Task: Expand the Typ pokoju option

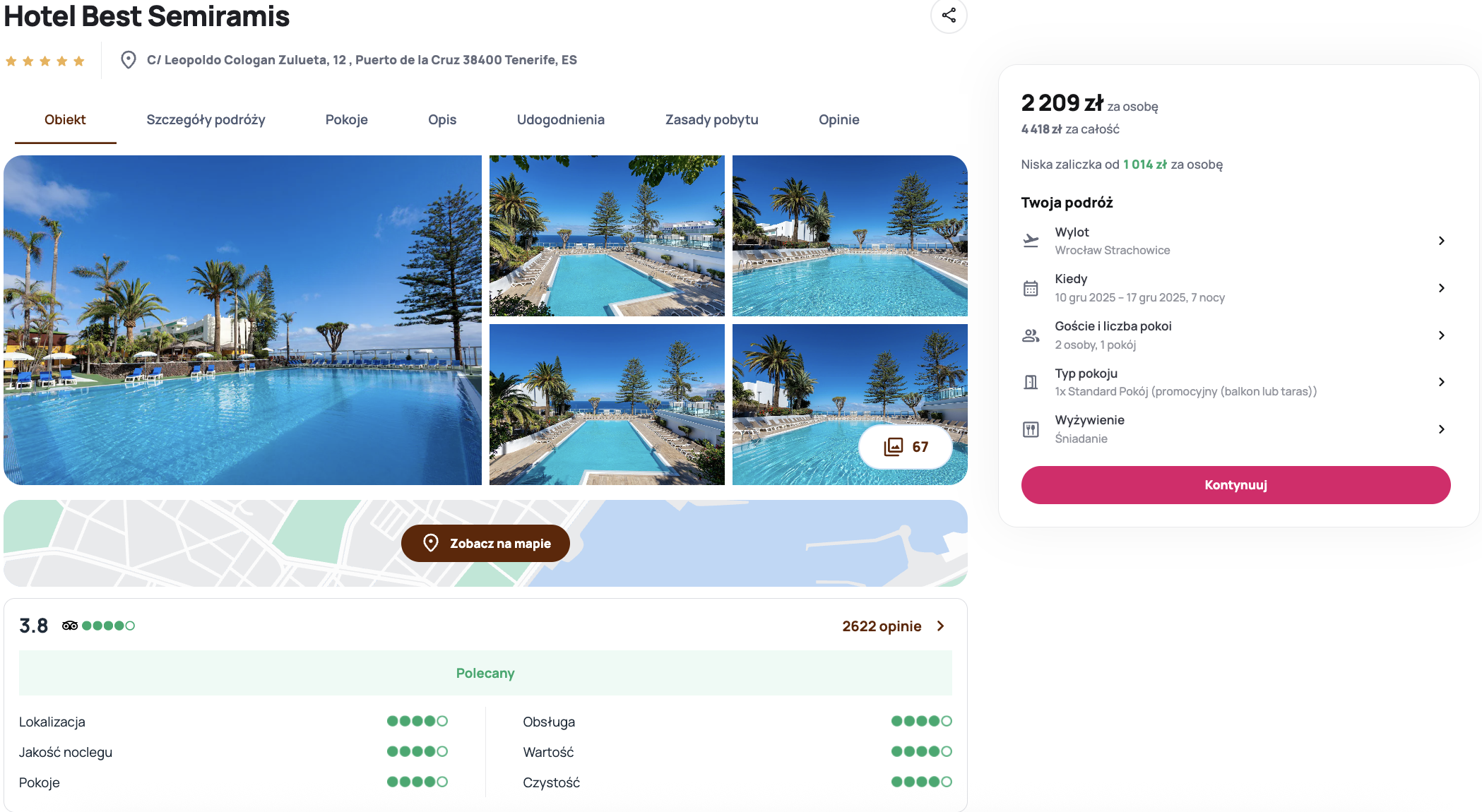Action: click(1235, 382)
